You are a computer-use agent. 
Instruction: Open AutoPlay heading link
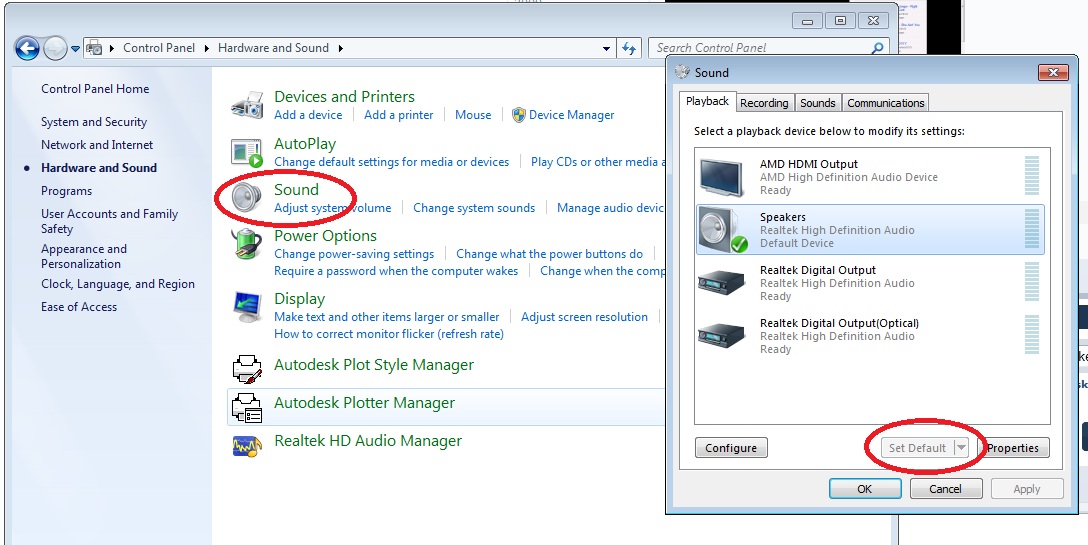coord(305,144)
